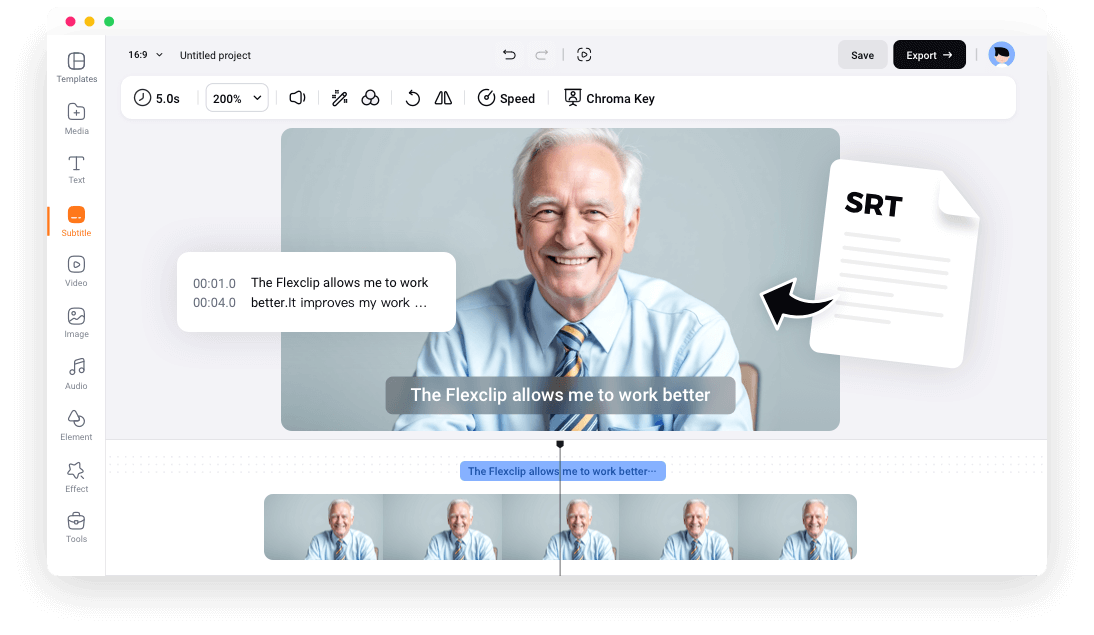Select the subtitle block on the timeline
The image size is (1094, 635).
tap(562, 470)
